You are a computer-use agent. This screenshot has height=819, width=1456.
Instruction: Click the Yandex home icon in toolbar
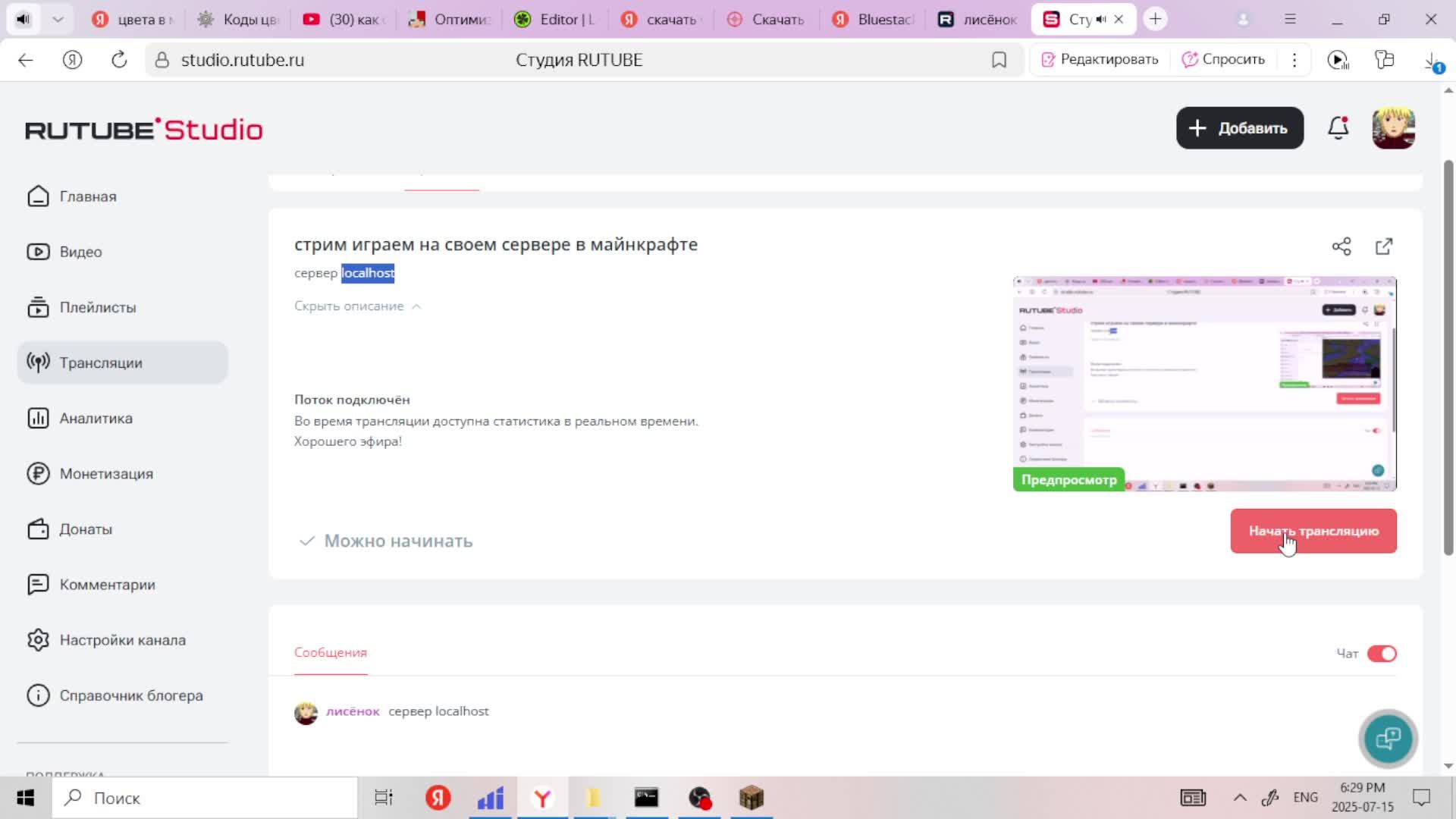pyautogui.click(x=72, y=60)
